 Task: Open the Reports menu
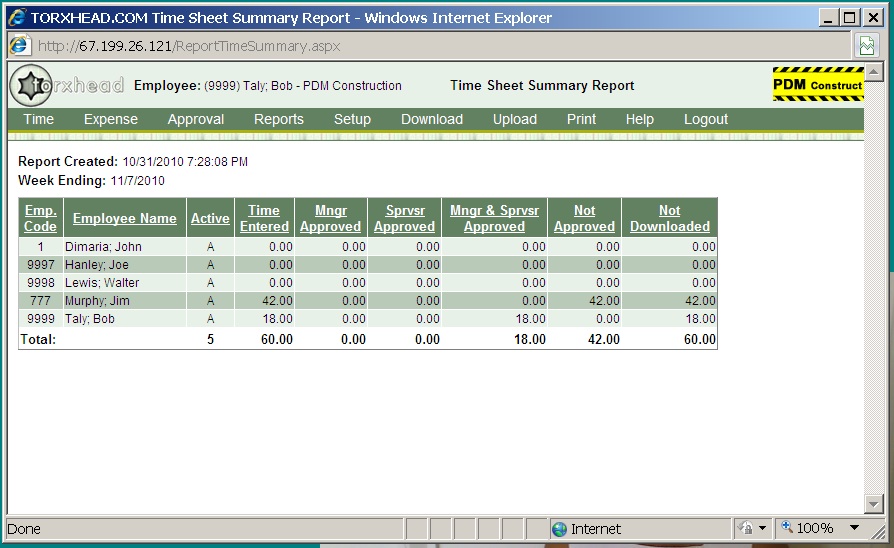pyautogui.click(x=278, y=119)
